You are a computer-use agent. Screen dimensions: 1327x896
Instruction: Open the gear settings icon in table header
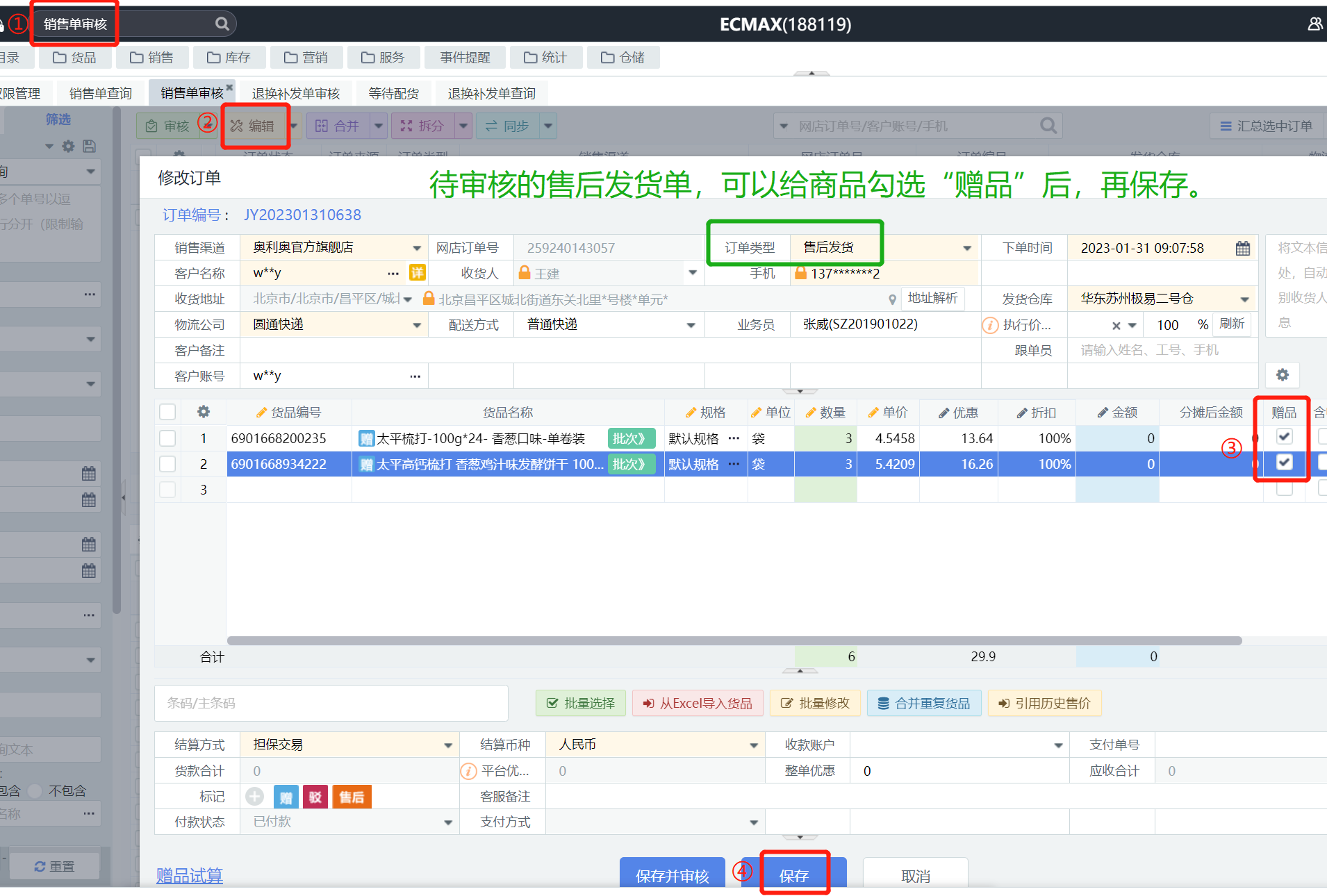(x=204, y=412)
